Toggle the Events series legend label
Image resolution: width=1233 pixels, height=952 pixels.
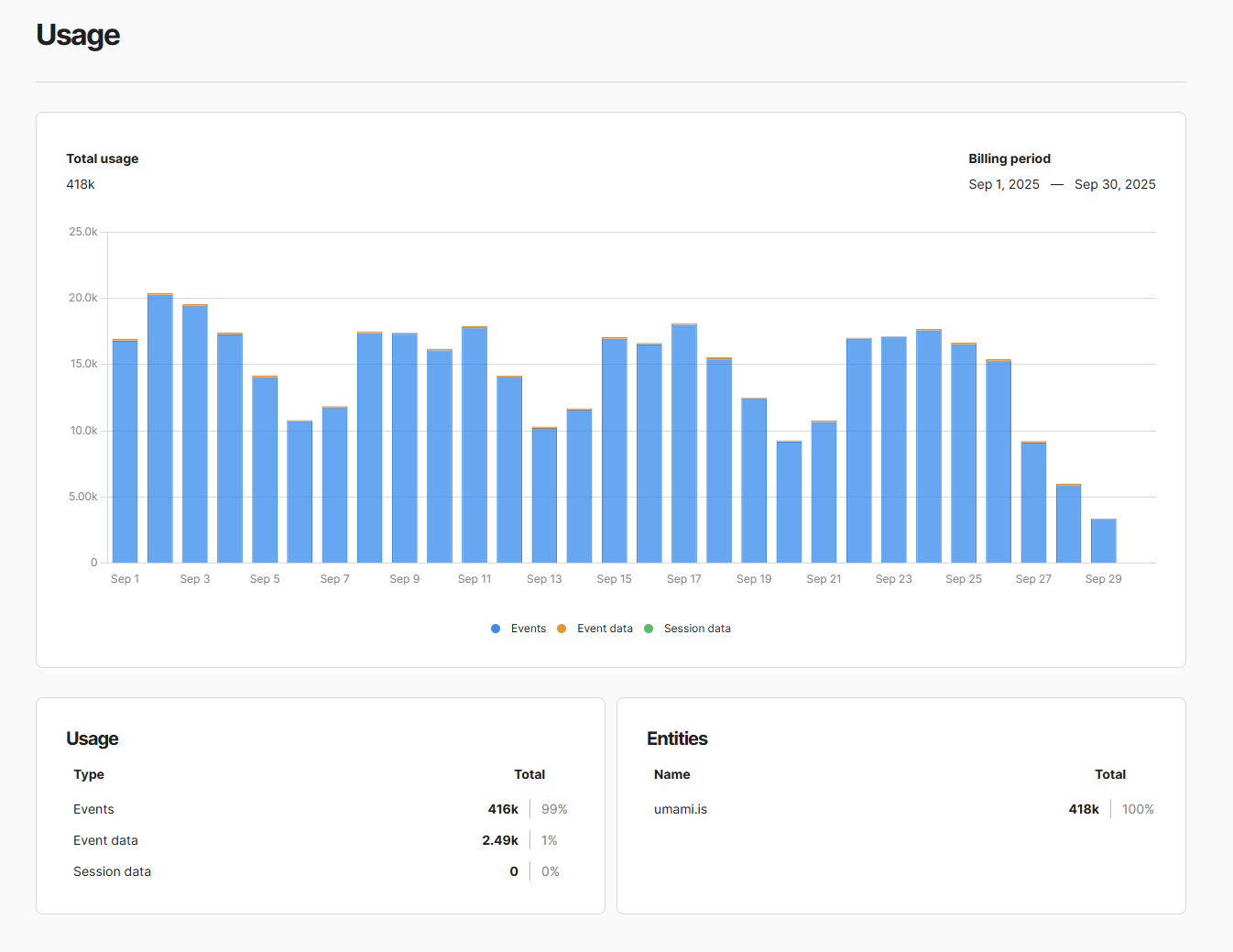point(528,629)
